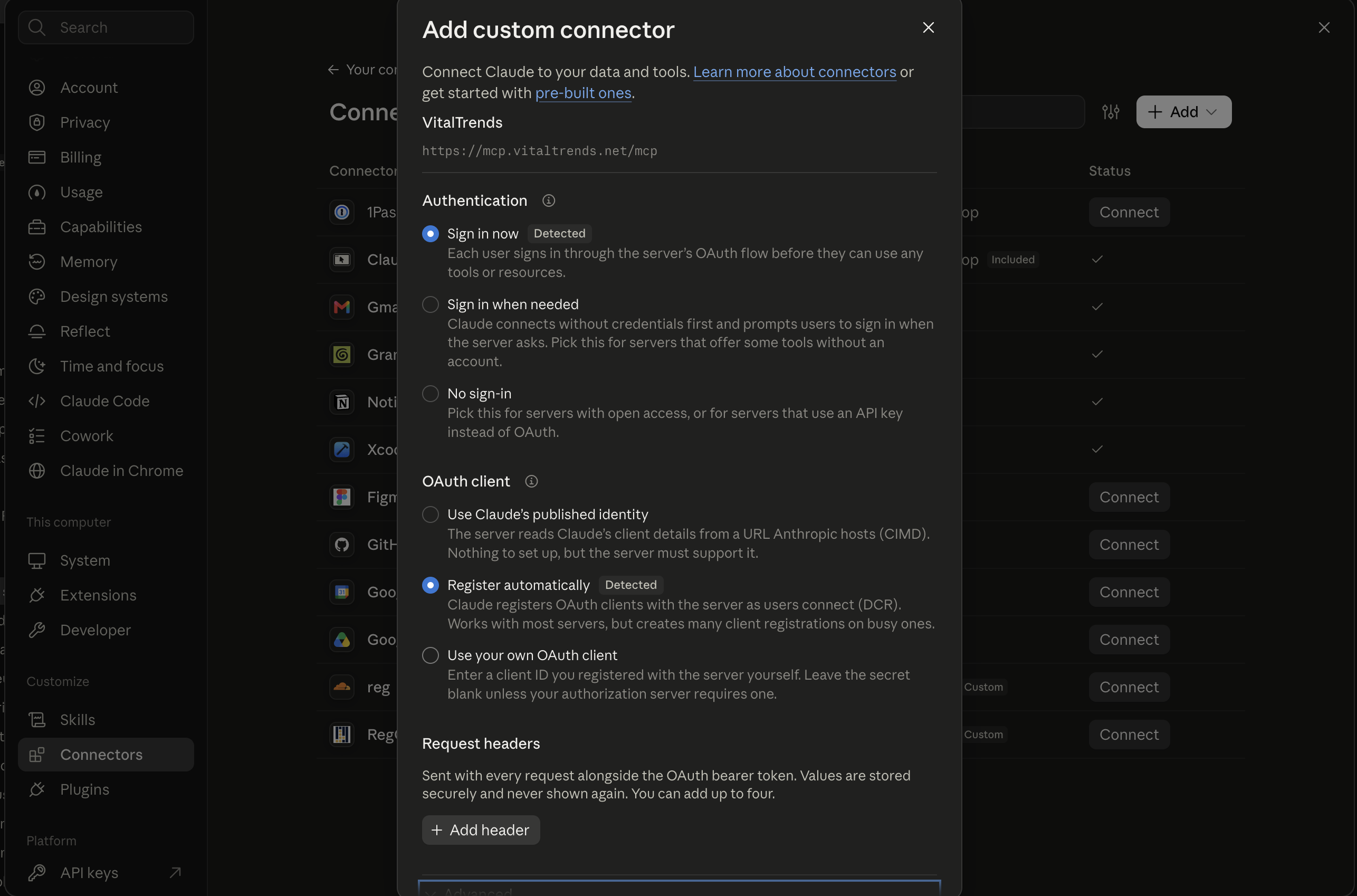Choose Use your own OAuth client
The image size is (1357, 896).
click(x=430, y=655)
